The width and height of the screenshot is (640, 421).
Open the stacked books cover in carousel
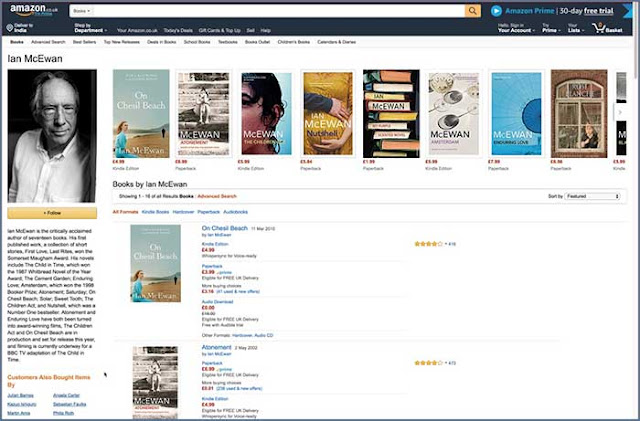coord(391,114)
